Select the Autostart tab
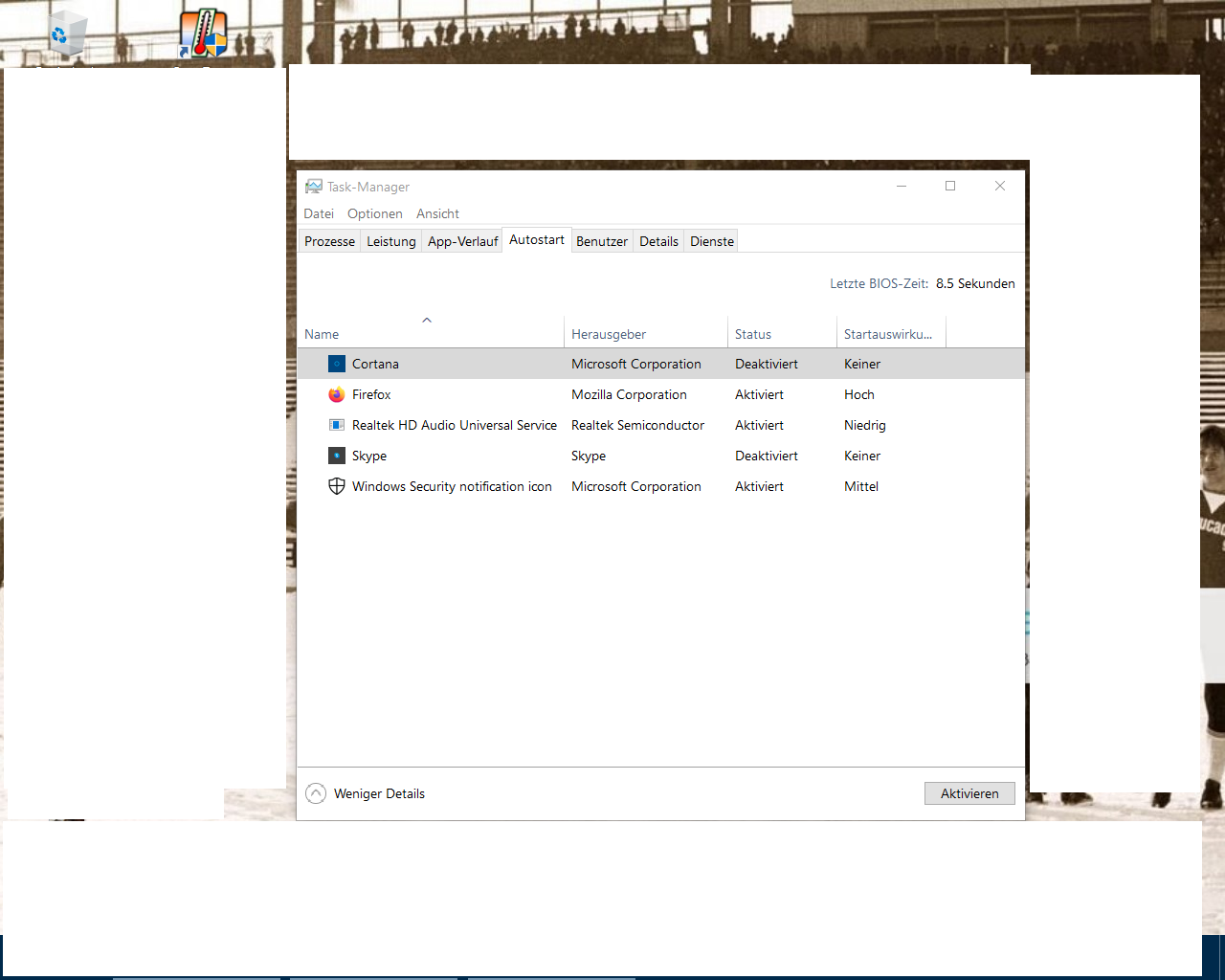 (537, 239)
